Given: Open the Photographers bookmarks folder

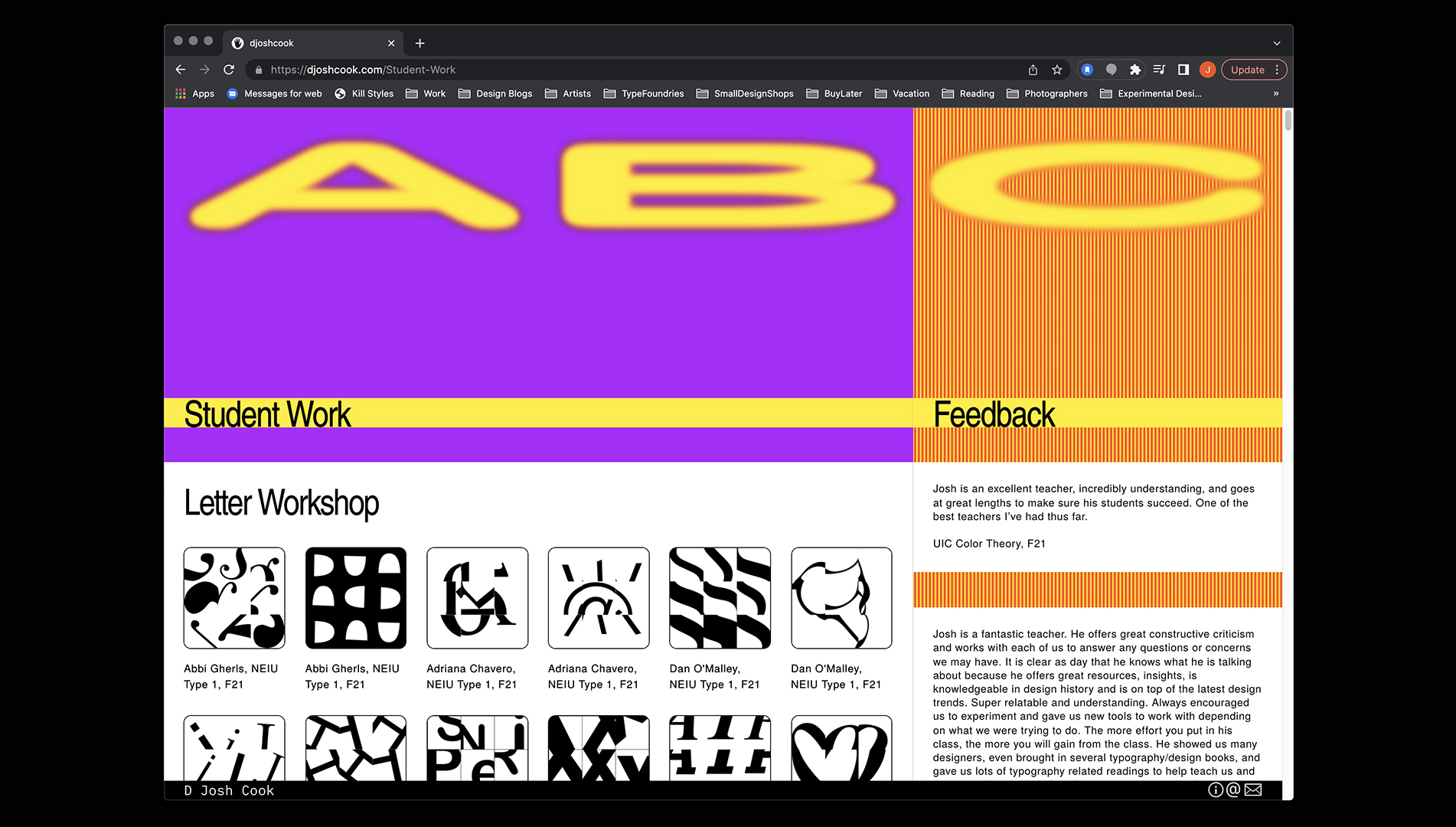Looking at the screenshot, I should 1047,93.
